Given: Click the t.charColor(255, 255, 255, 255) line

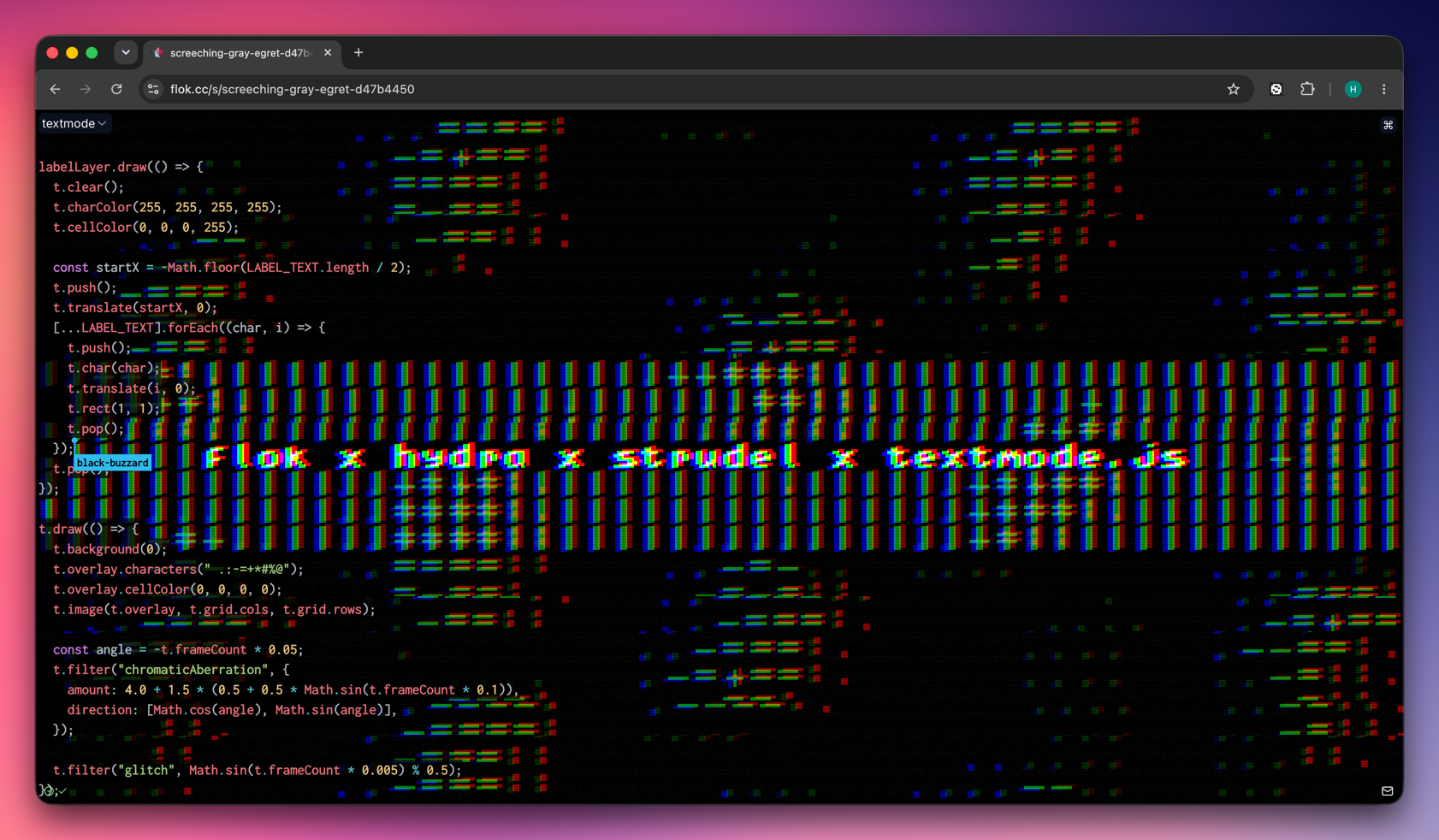Looking at the screenshot, I should point(167,207).
